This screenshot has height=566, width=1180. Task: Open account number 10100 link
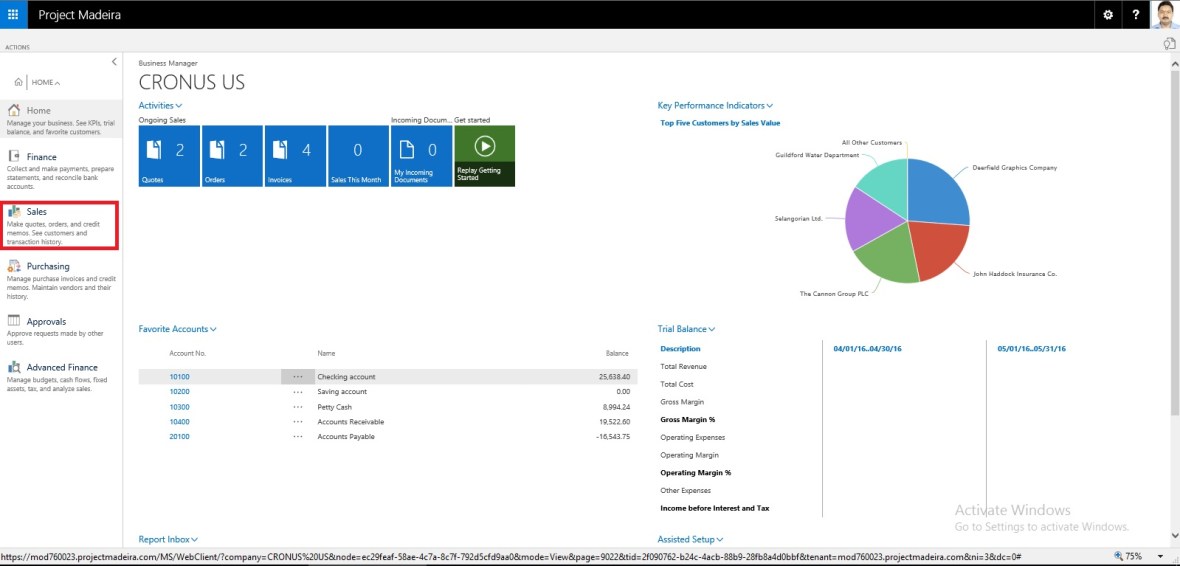tap(179, 377)
